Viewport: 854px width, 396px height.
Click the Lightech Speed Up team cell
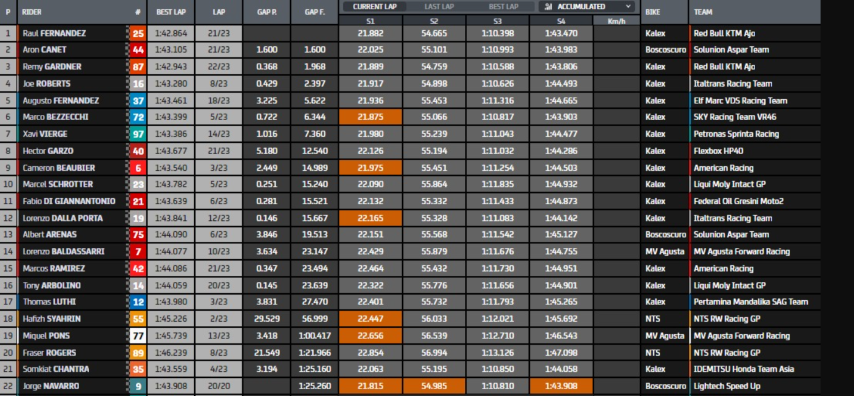(755, 386)
